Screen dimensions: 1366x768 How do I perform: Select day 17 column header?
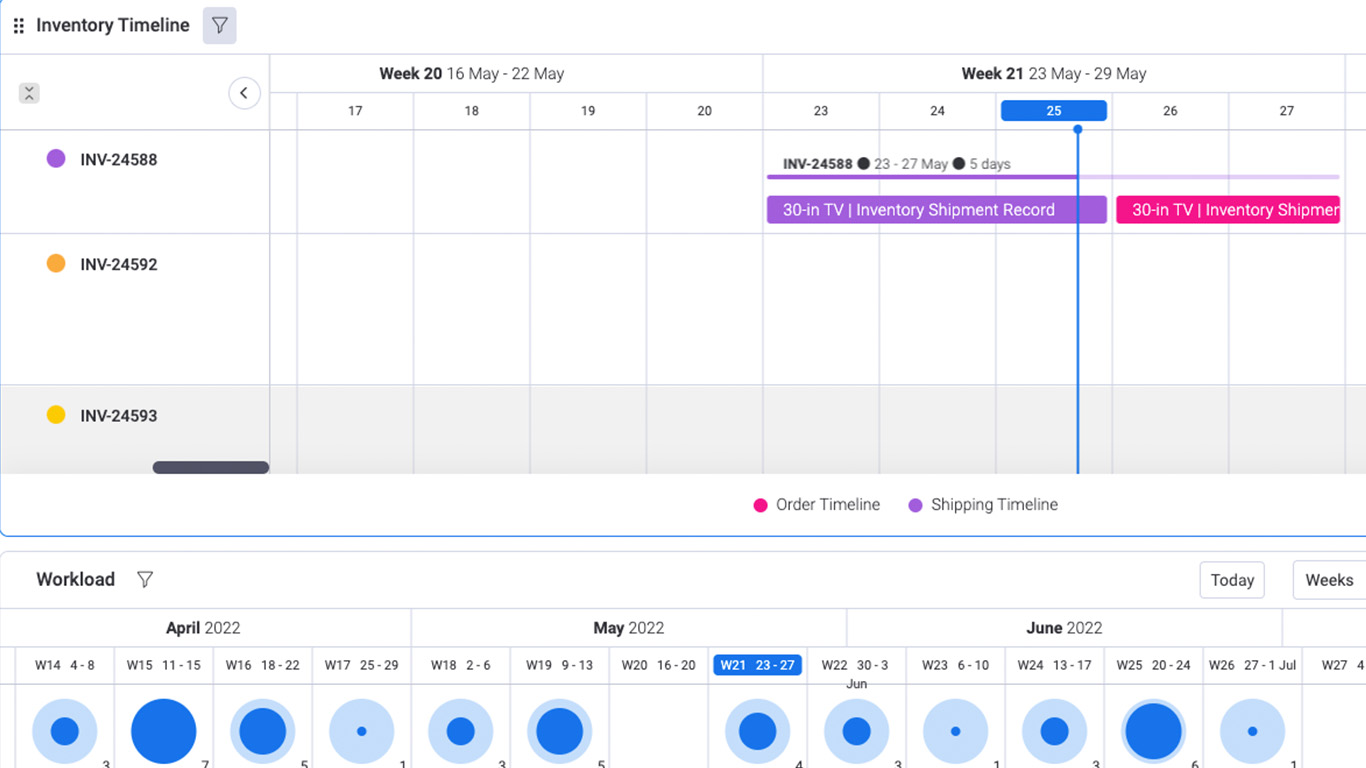click(x=355, y=111)
